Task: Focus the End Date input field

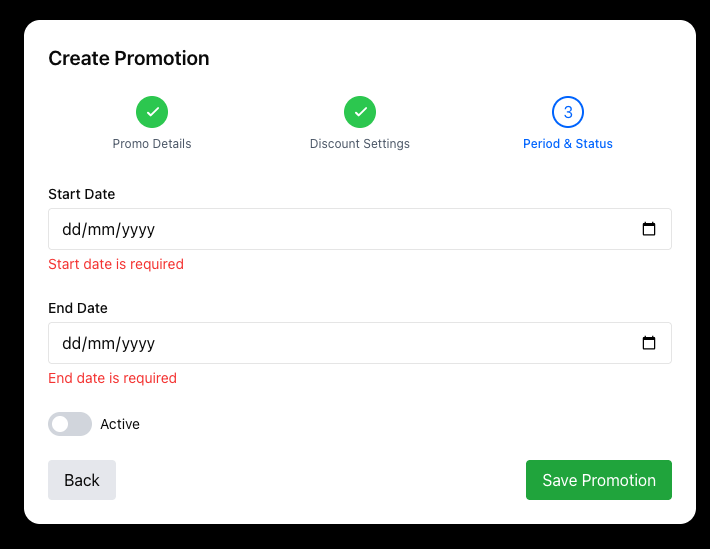Action: pos(340,343)
